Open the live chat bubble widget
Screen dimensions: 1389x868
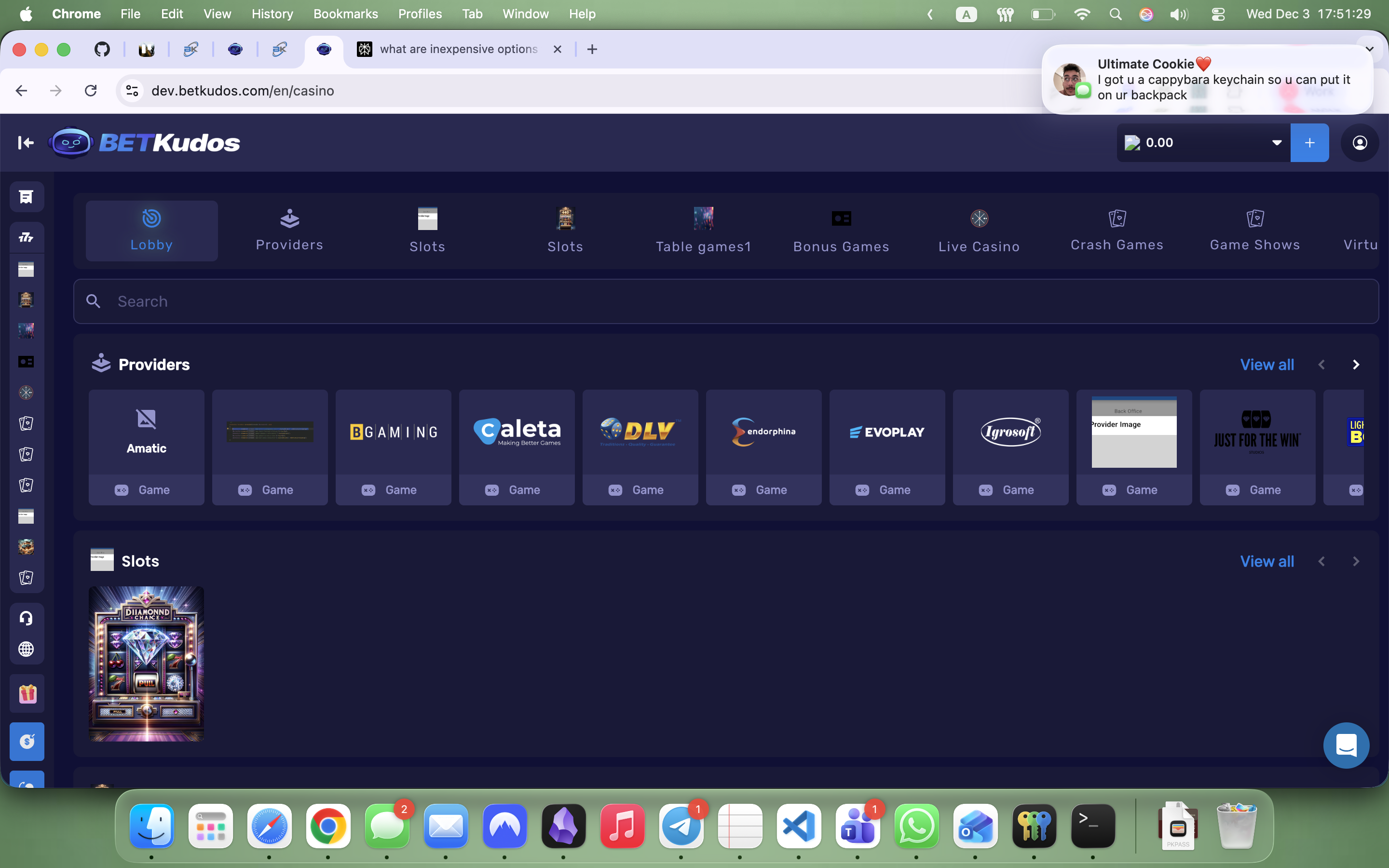[x=1346, y=745]
